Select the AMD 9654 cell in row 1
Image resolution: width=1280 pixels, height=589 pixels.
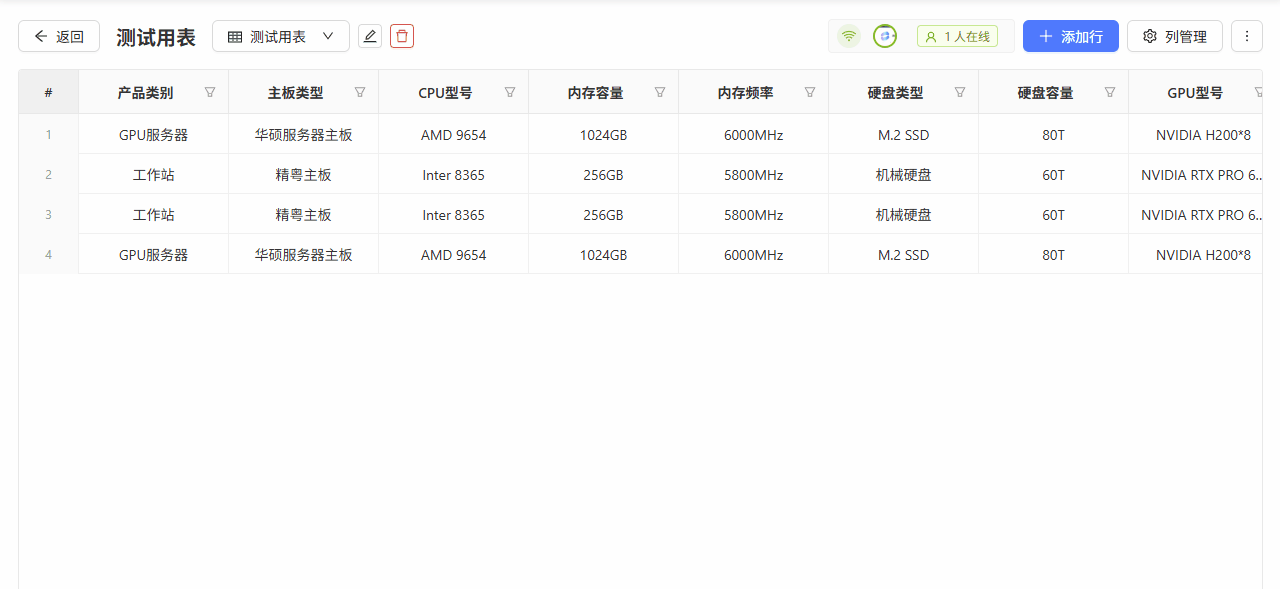pyautogui.click(x=453, y=134)
